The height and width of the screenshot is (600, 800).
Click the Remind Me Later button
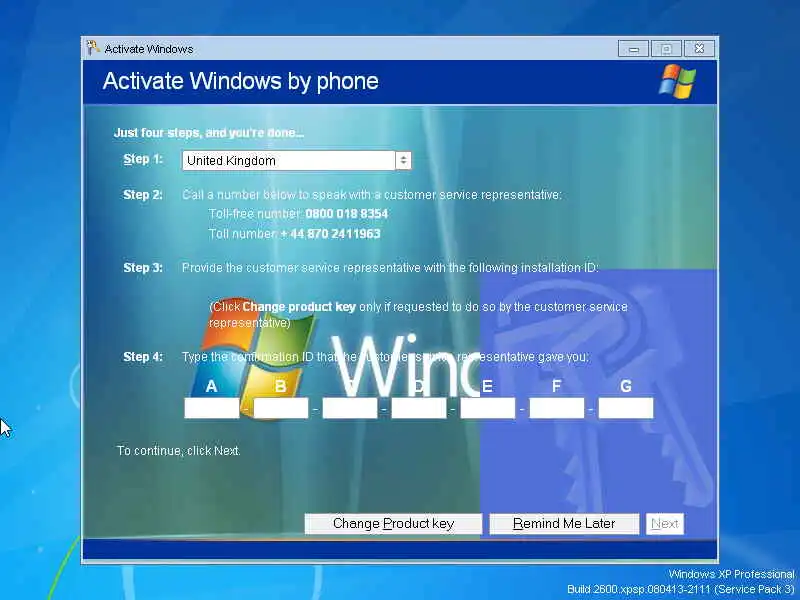click(x=564, y=523)
